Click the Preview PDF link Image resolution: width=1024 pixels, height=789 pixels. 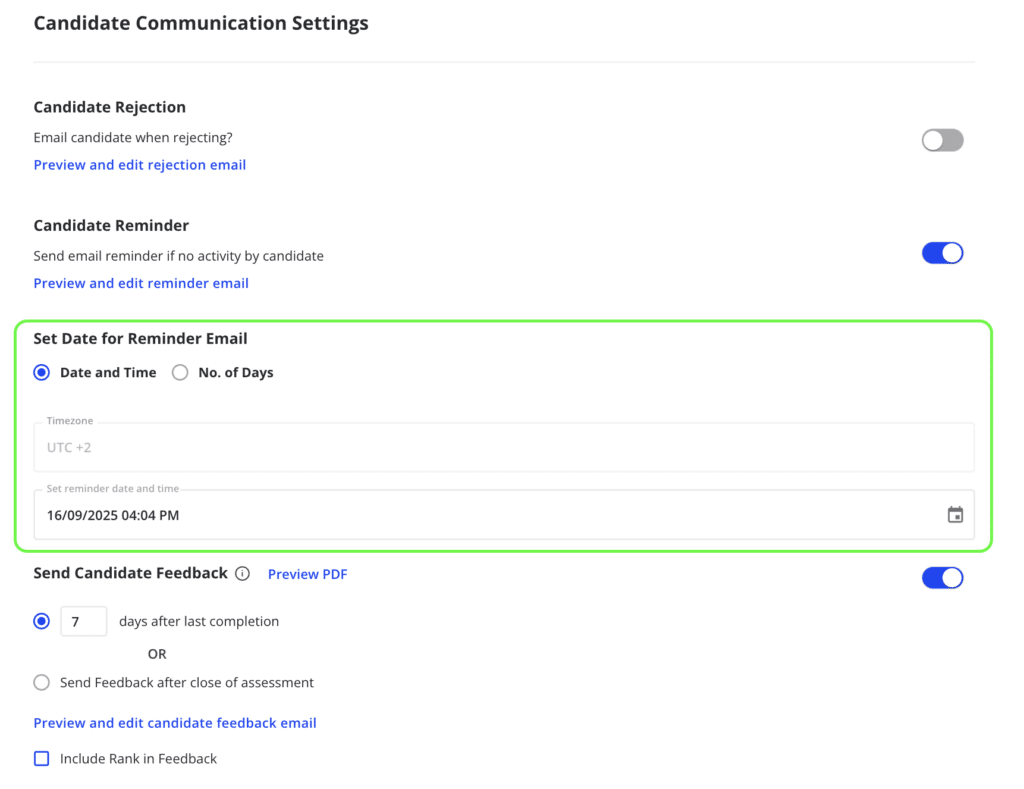[x=307, y=574]
